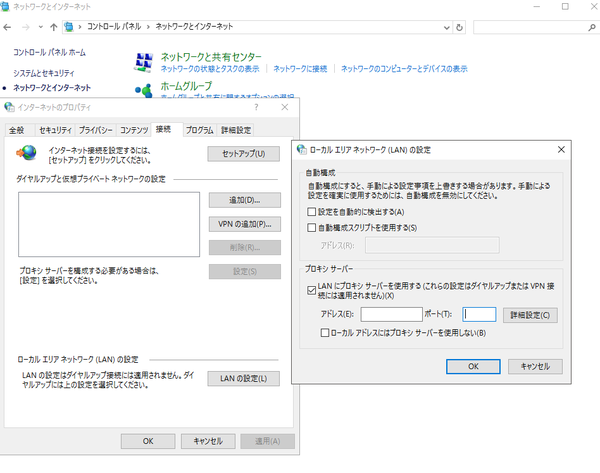Switch to 詳細設定 tab
The image size is (600, 473).
[x=236, y=130]
